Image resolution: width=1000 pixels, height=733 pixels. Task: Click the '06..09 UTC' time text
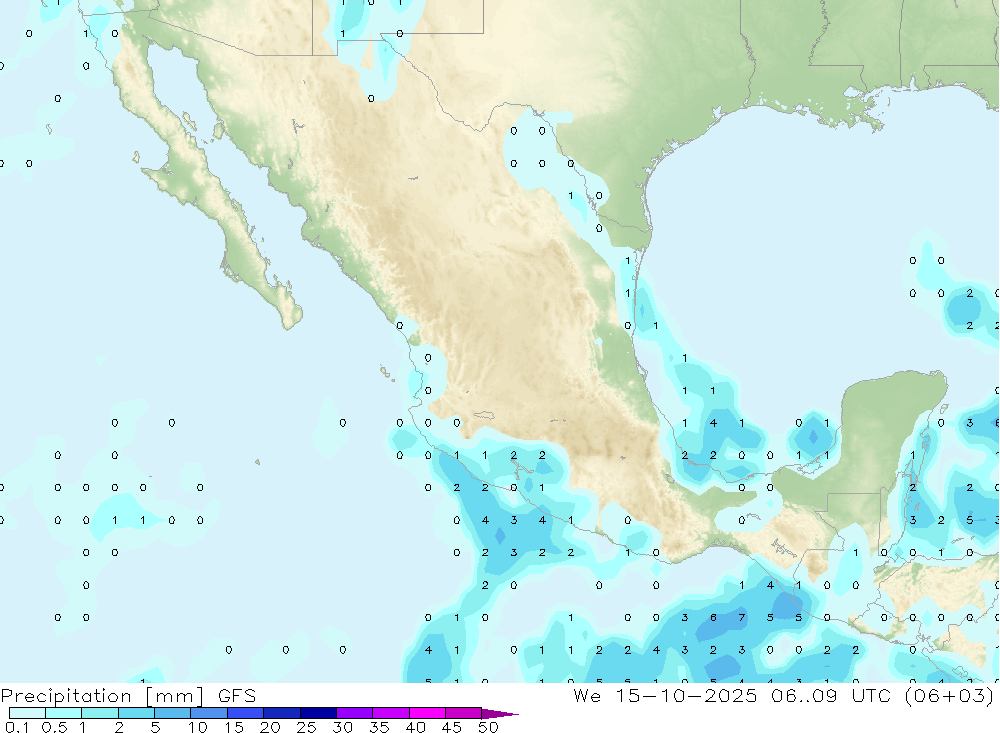(830, 695)
